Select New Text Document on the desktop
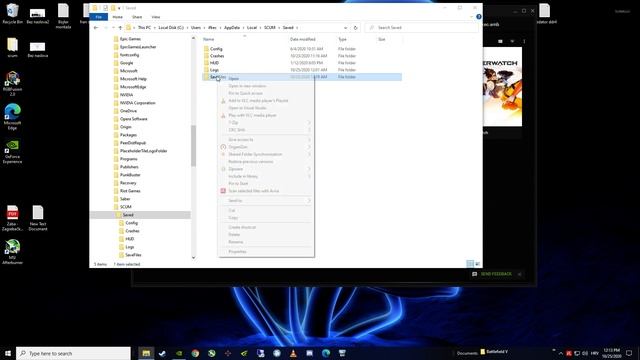 (38, 218)
